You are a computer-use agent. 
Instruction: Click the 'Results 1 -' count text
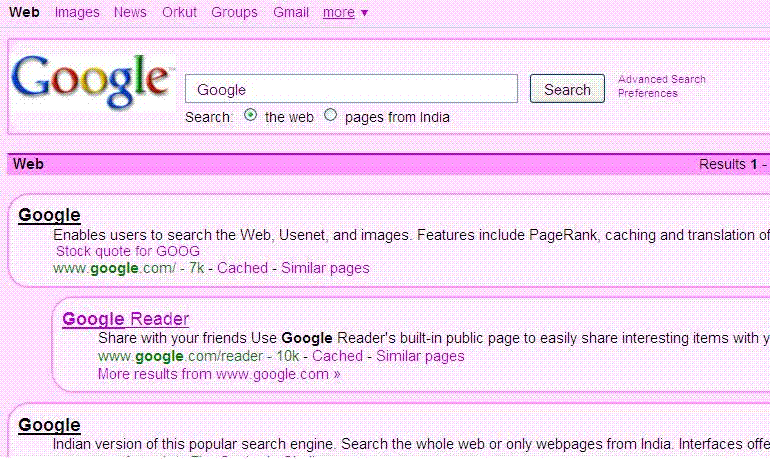(x=733, y=164)
